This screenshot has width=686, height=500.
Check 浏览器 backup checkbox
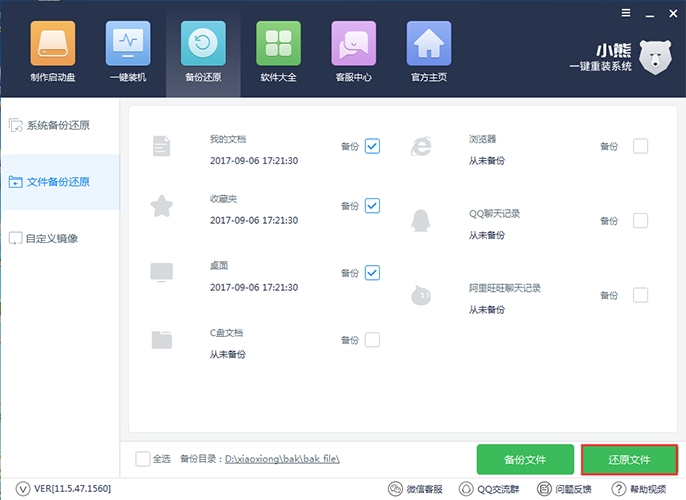pos(640,146)
